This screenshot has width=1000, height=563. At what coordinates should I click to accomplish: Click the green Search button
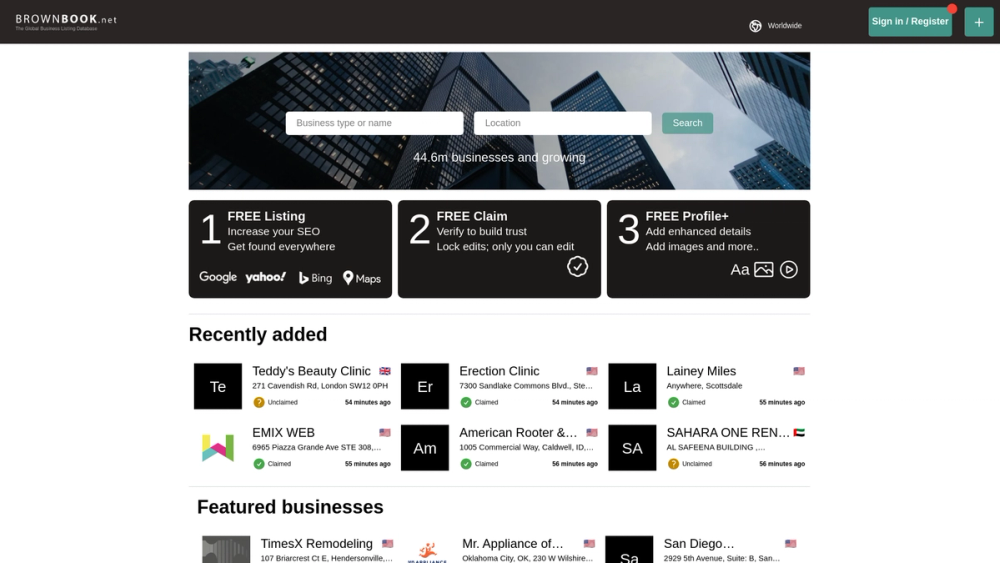(687, 123)
